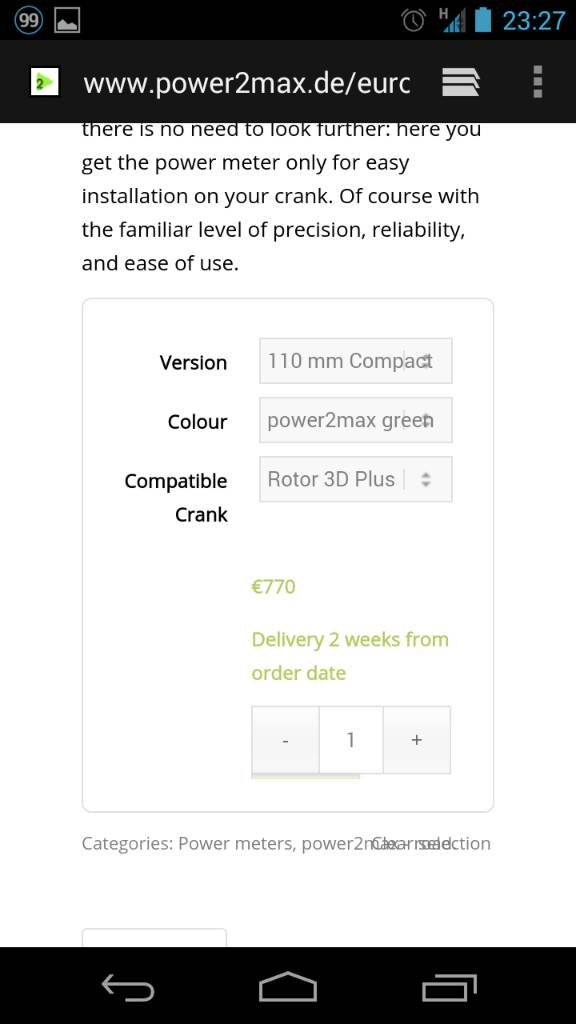
Task: Tap the Clear selection link
Action: 431,844
